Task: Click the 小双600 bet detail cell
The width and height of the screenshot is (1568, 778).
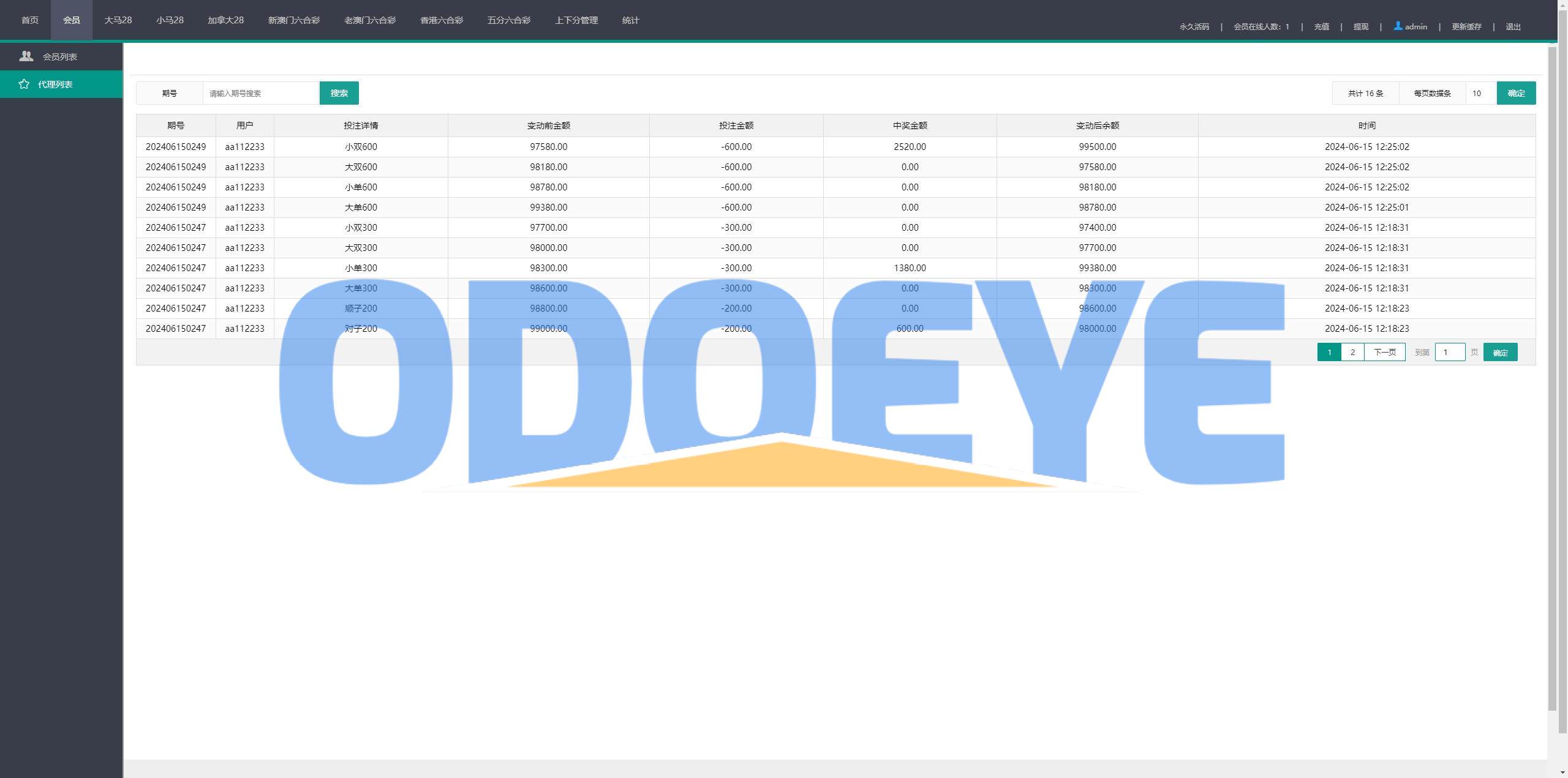Action: 361,147
